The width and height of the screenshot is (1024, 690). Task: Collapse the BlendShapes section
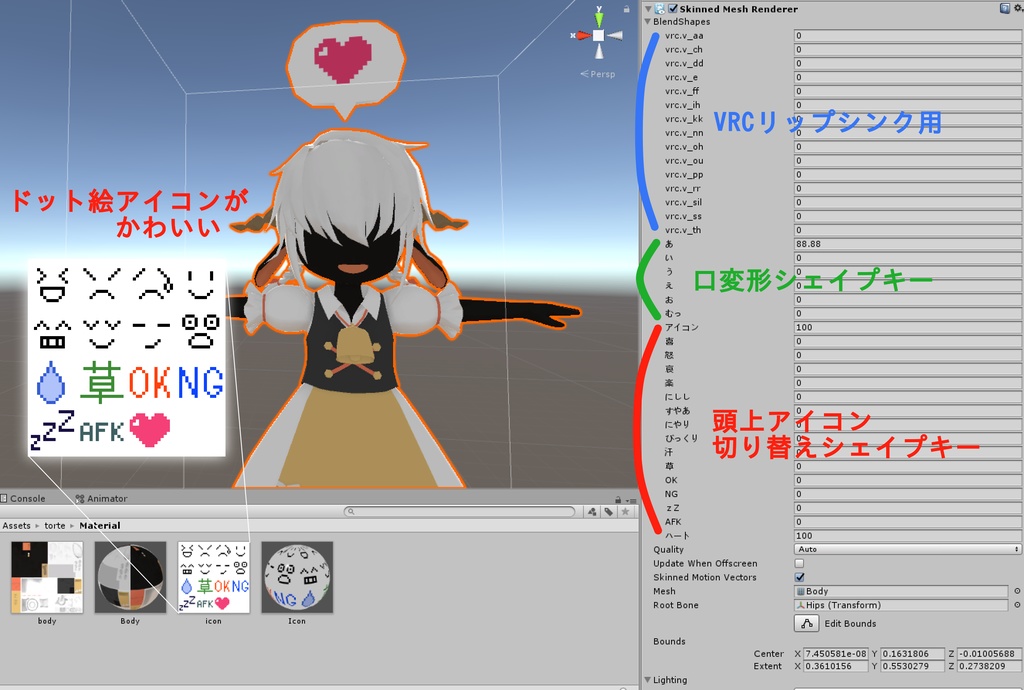(x=648, y=21)
